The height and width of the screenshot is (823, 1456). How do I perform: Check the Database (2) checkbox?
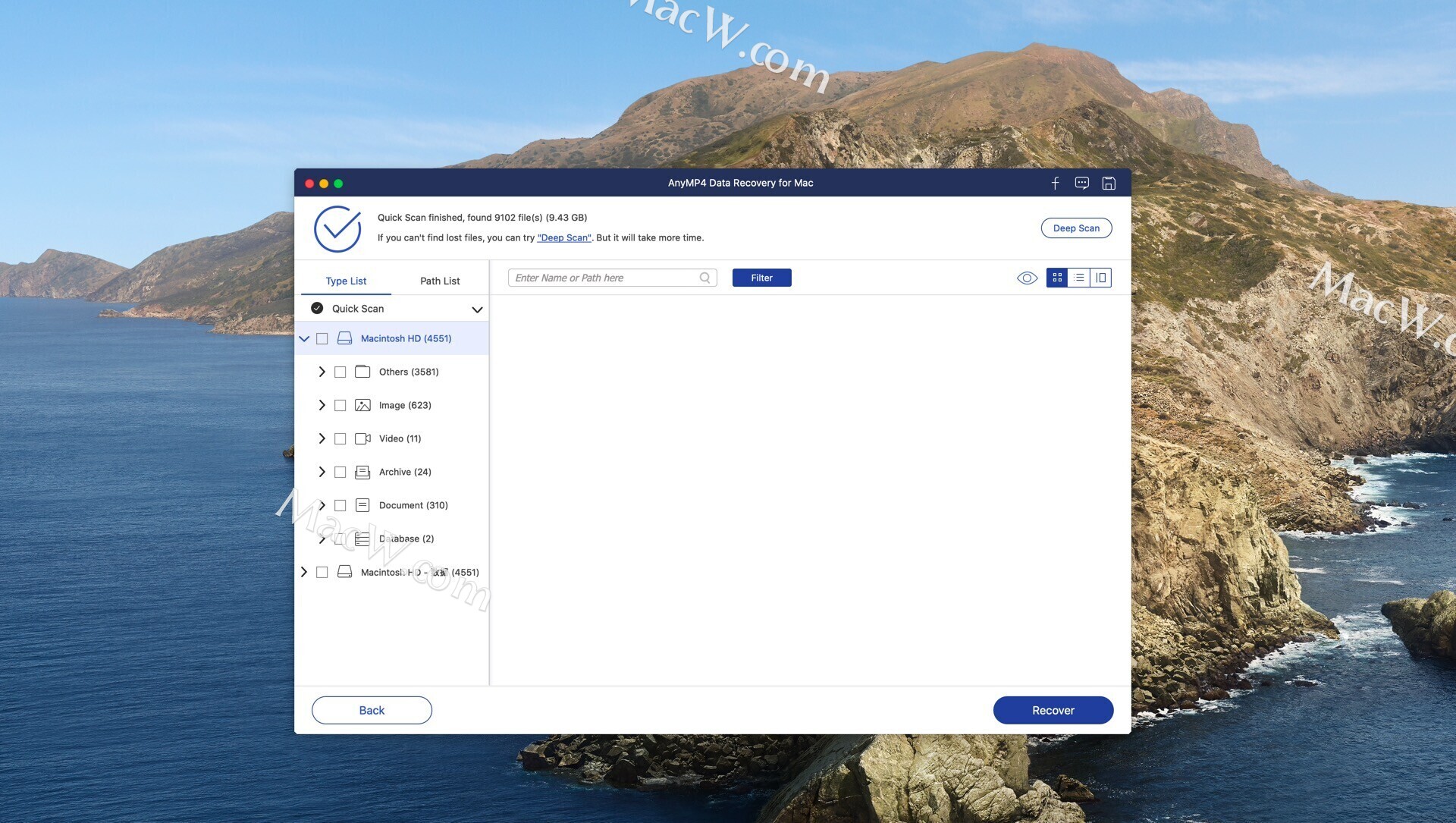(x=340, y=539)
